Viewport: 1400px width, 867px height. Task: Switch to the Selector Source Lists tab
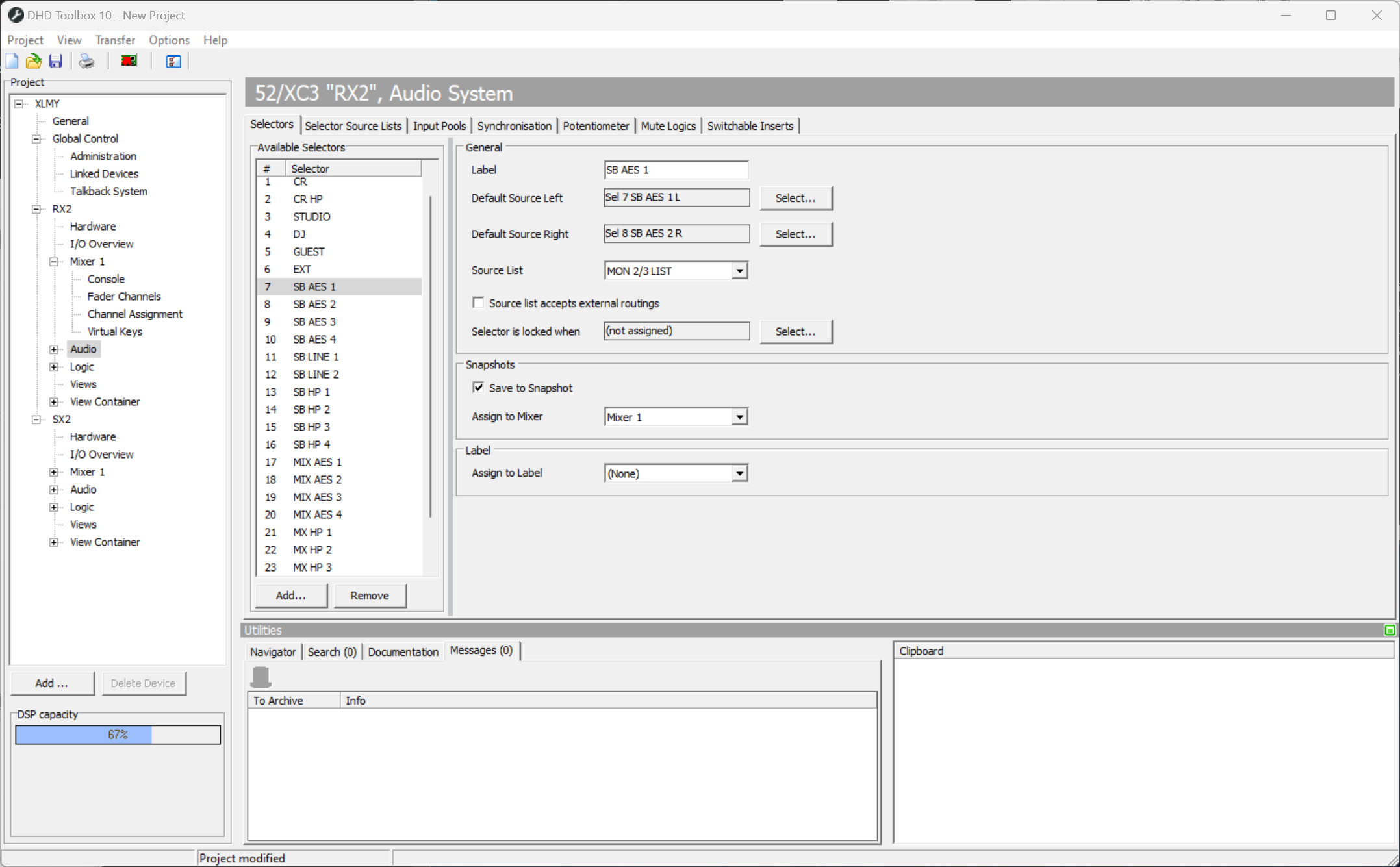pos(353,125)
